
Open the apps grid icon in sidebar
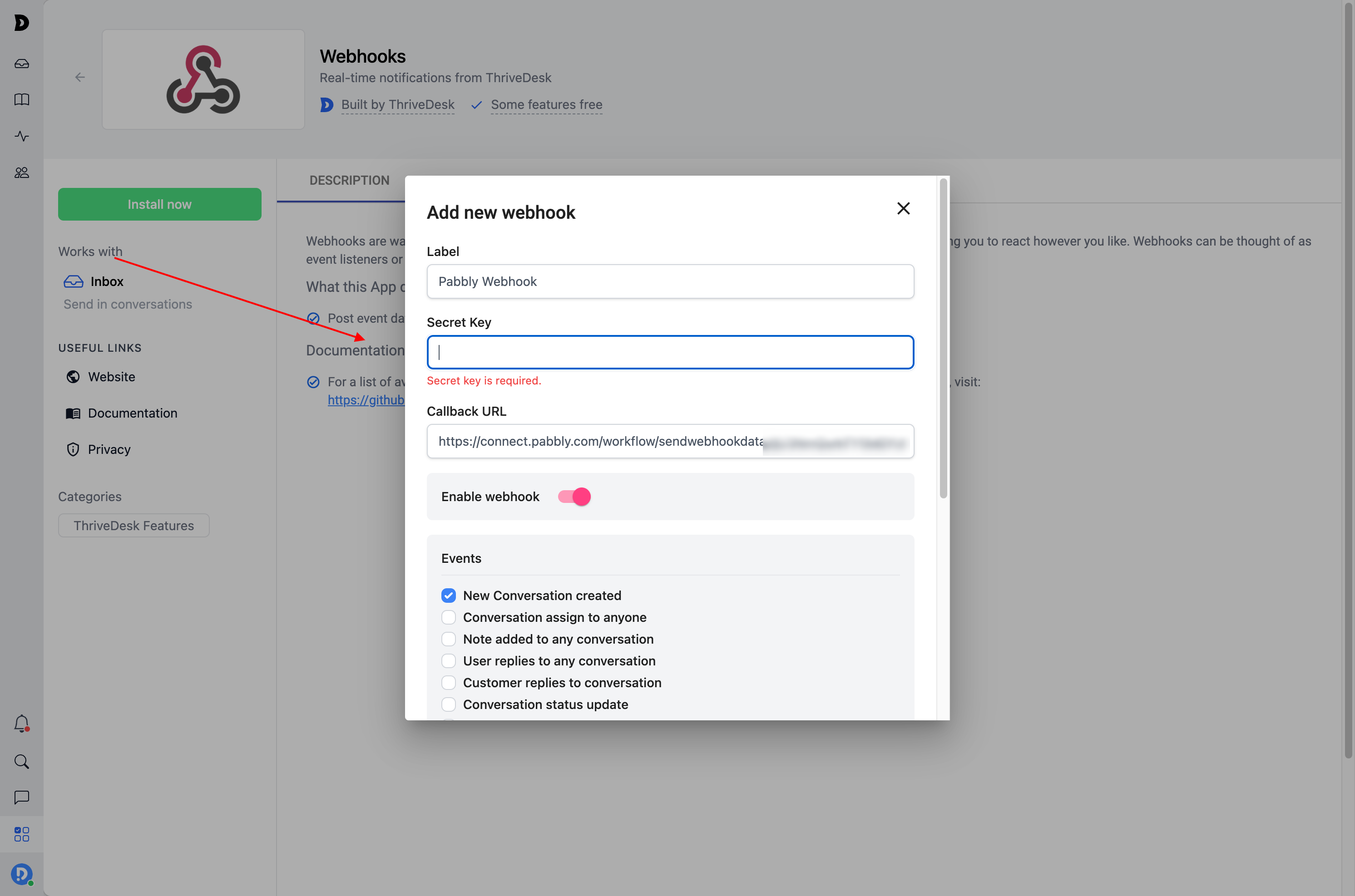[22, 834]
